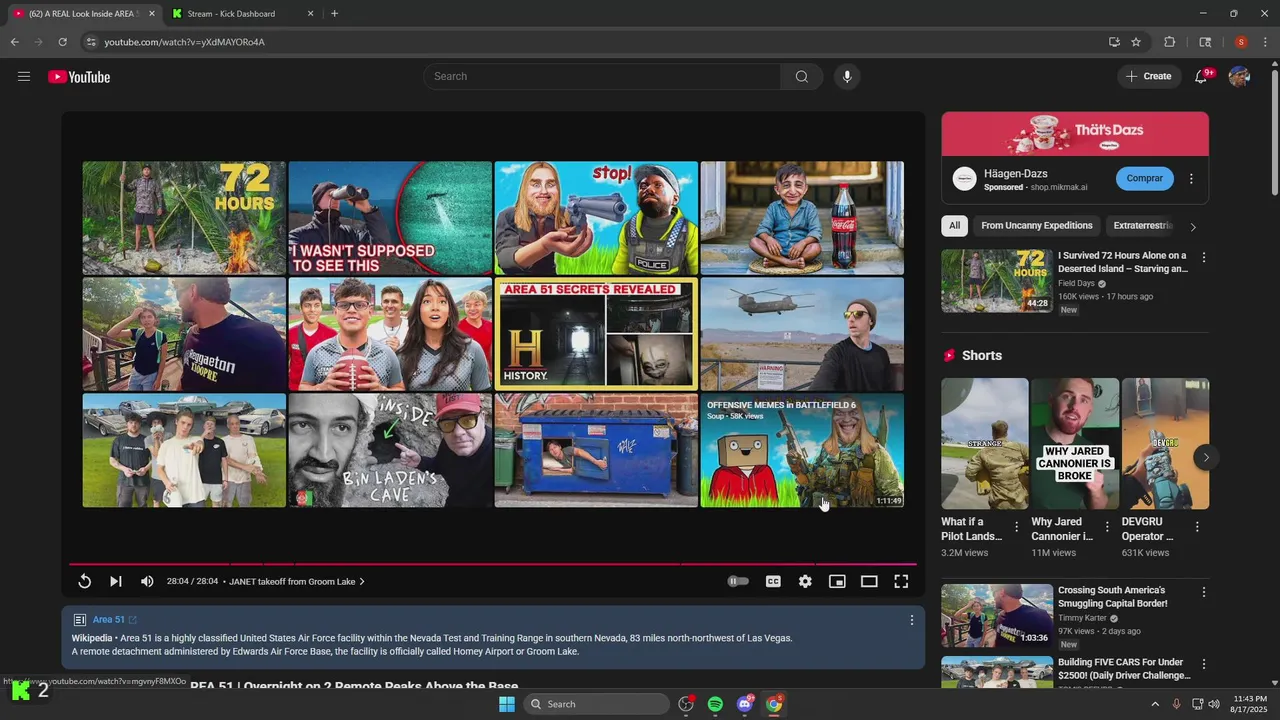Image resolution: width=1280 pixels, height=720 pixels.
Task: Show hidden system tray icons
Action: point(1155,704)
